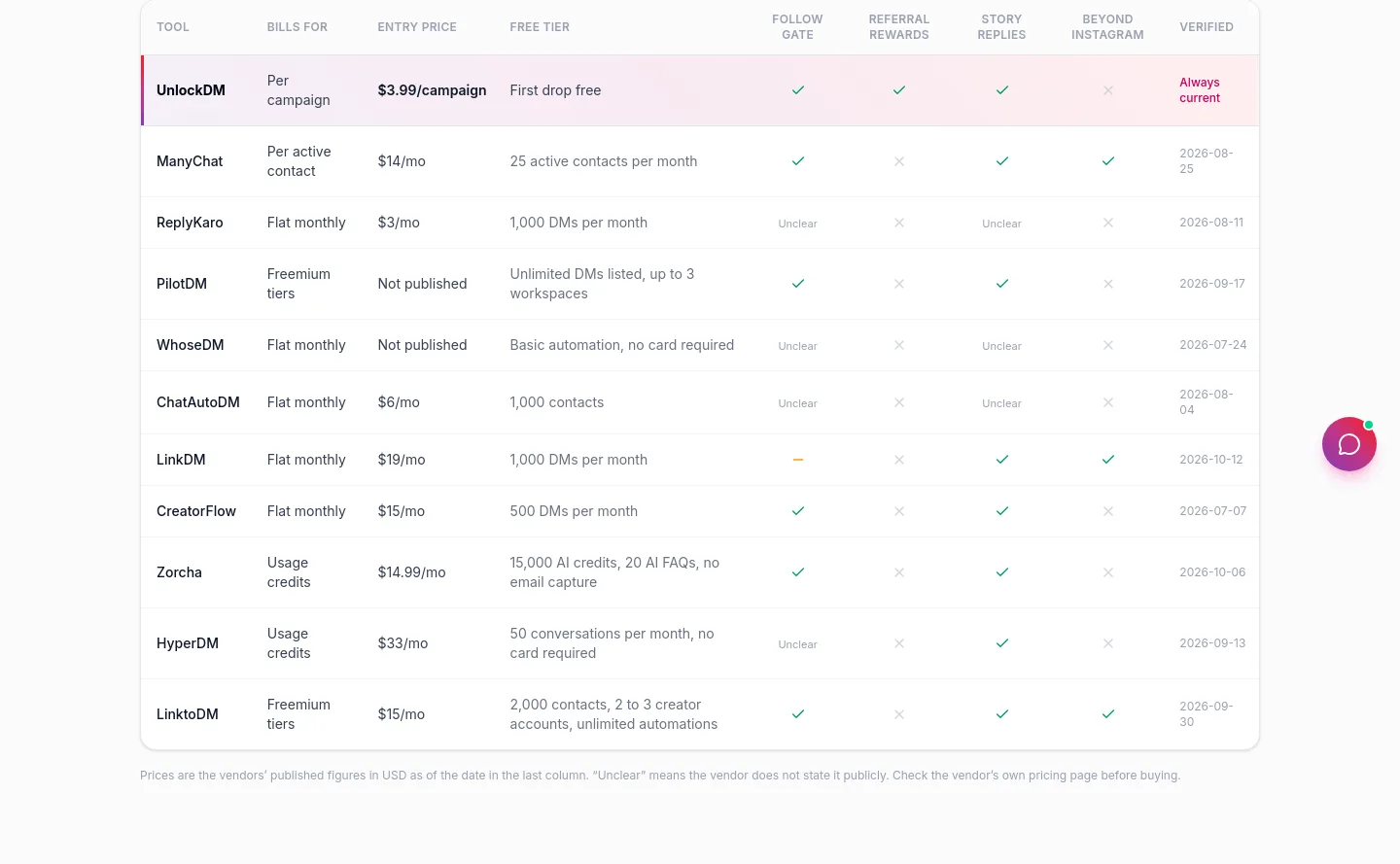This screenshot has height=864, width=1400.
Task: Click the "Entry Price" column header
Action: pyautogui.click(x=417, y=27)
